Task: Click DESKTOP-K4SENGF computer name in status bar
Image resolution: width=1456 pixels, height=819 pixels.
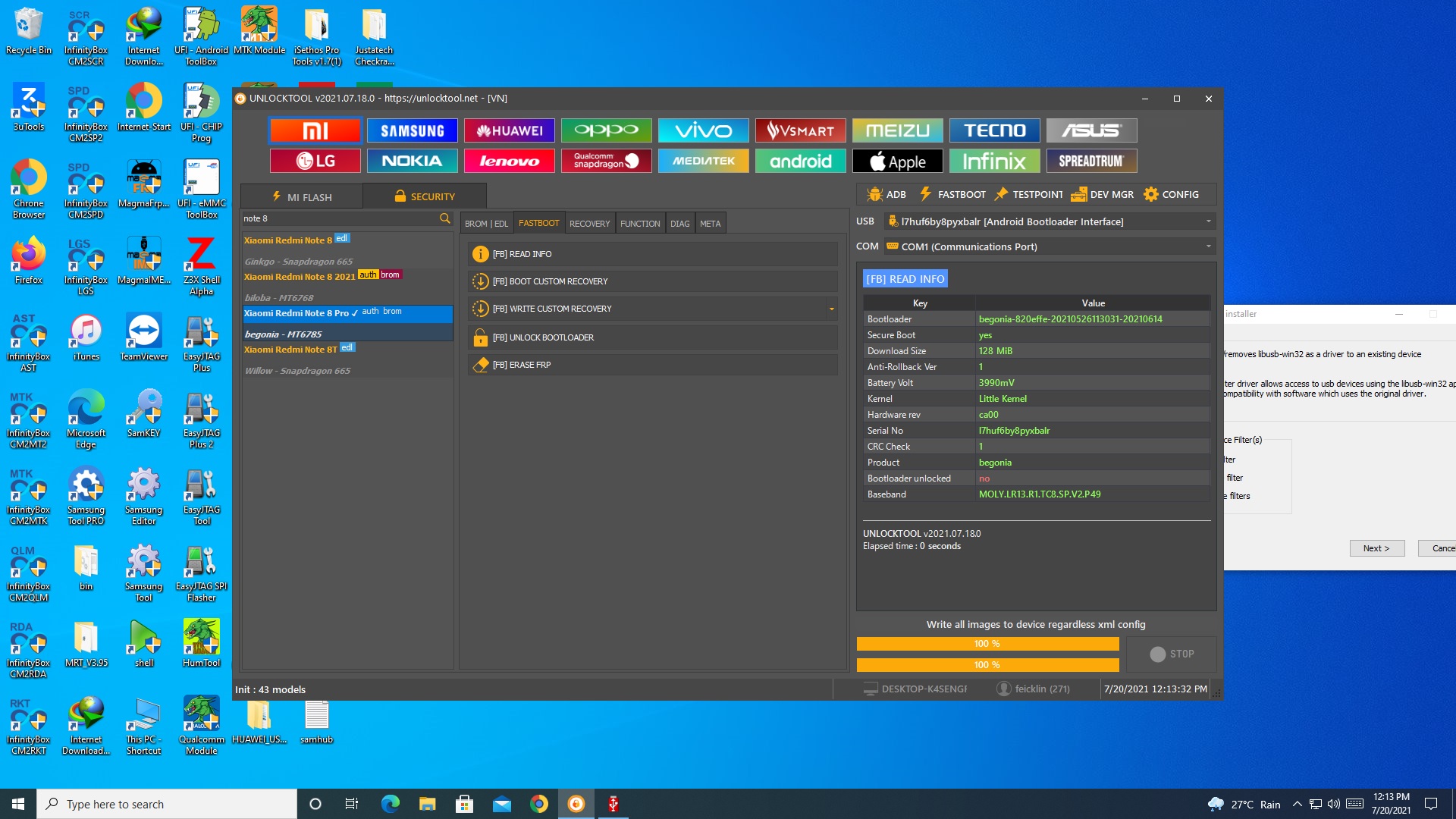Action: click(x=915, y=689)
